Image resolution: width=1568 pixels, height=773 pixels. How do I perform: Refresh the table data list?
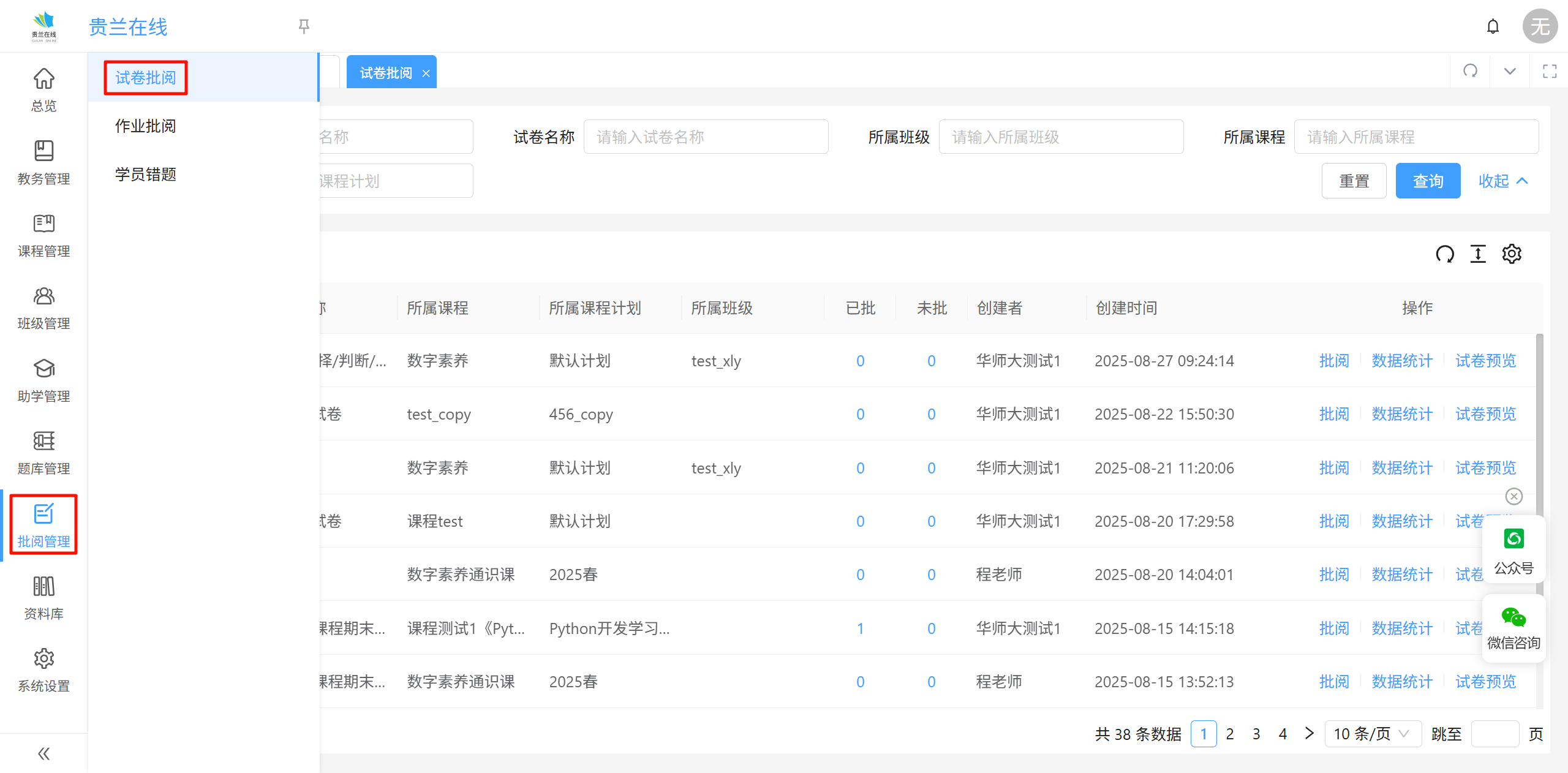pos(1444,254)
